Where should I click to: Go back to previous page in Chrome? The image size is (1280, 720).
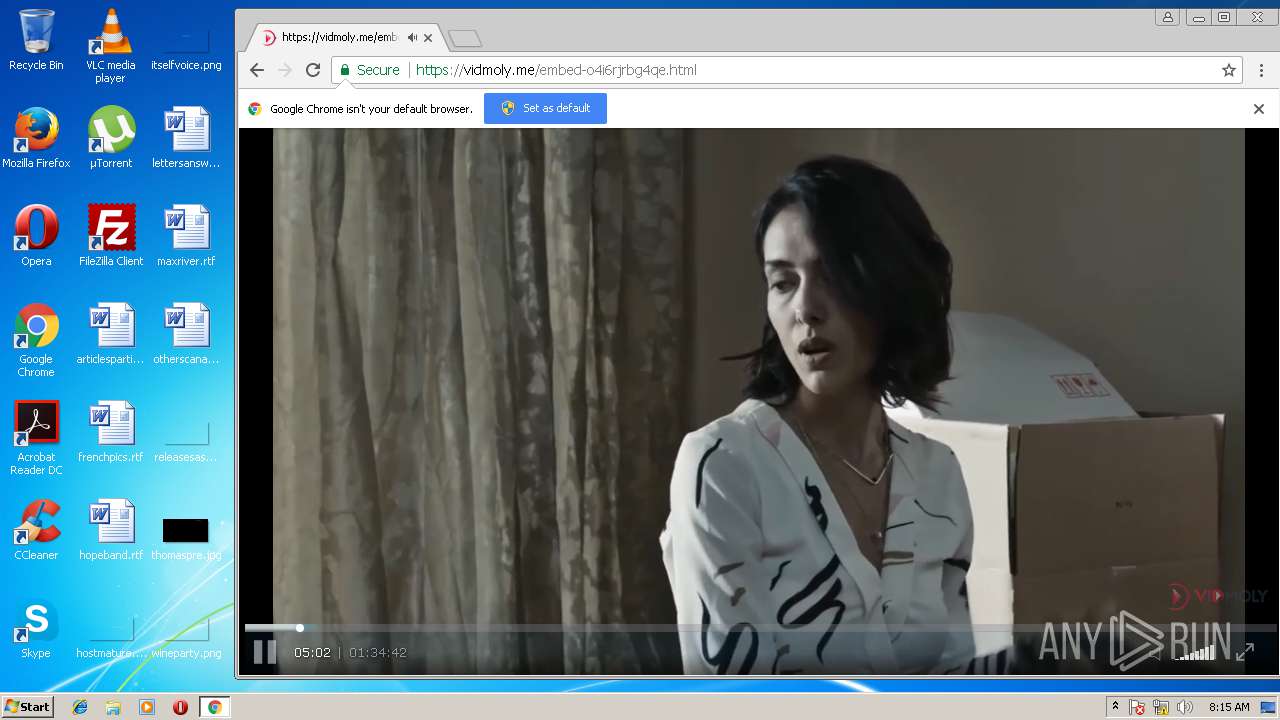coord(257,70)
